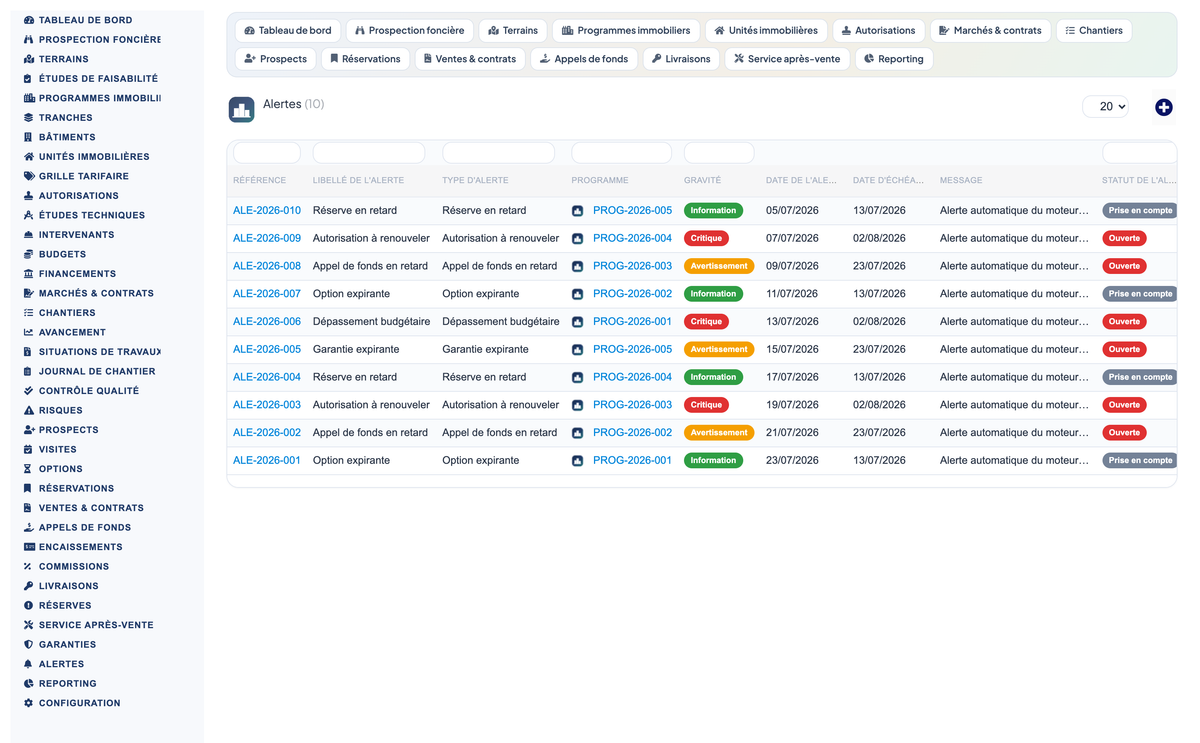Open the page size dropdown showing 20
The width and height of the screenshot is (1200, 743).
pyautogui.click(x=1105, y=107)
